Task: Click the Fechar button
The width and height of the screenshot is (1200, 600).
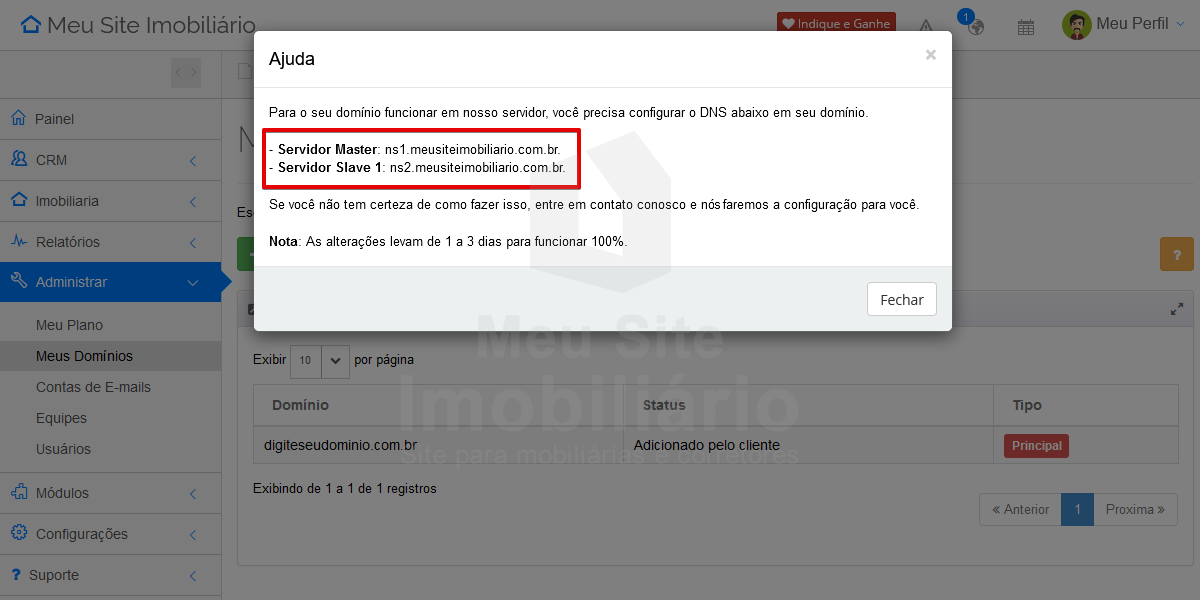Action: tap(901, 299)
